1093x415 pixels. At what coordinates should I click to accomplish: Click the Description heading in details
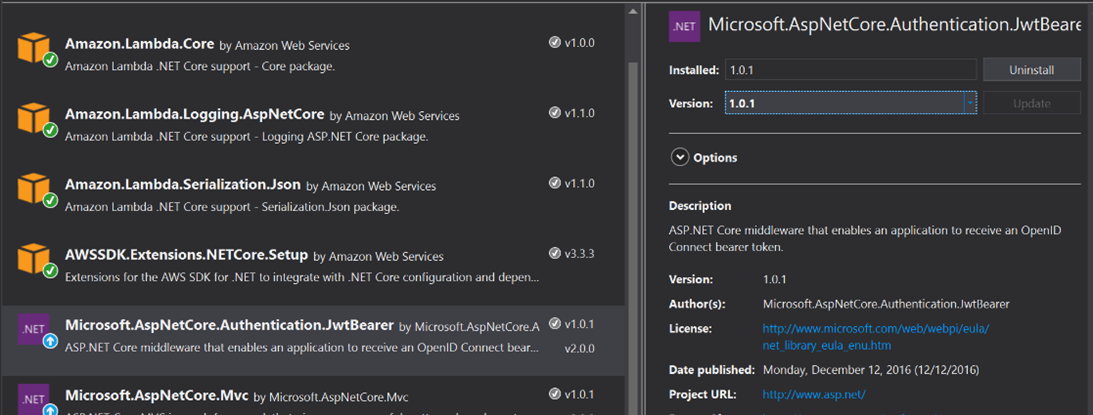point(700,206)
